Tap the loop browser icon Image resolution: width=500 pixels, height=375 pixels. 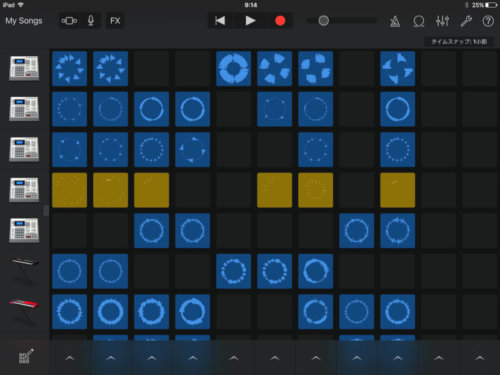[x=419, y=21]
